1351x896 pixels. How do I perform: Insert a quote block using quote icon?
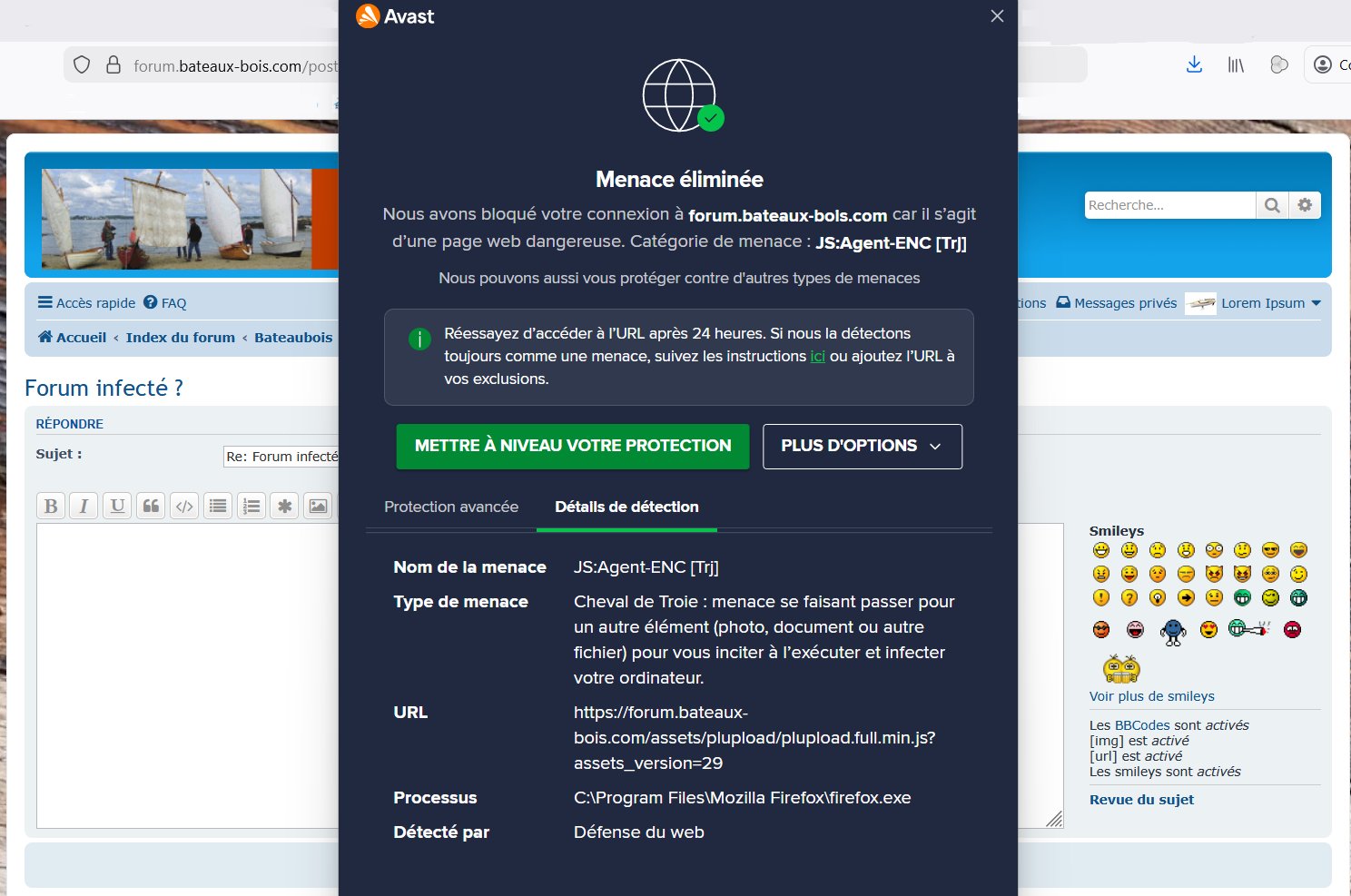click(151, 506)
